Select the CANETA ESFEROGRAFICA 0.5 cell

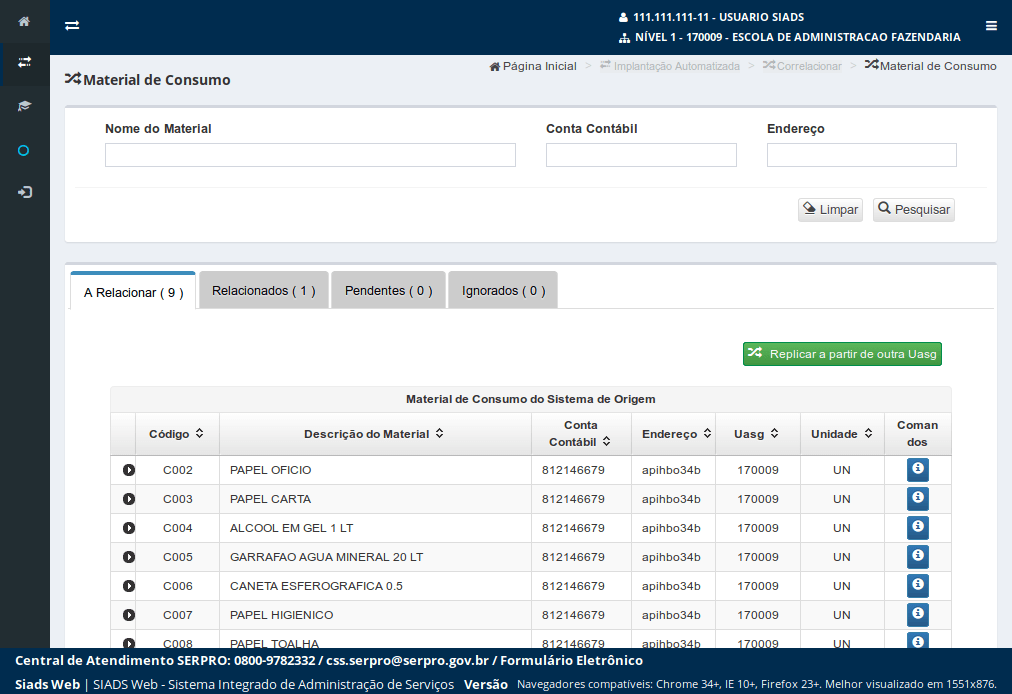[x=376, y=586]
